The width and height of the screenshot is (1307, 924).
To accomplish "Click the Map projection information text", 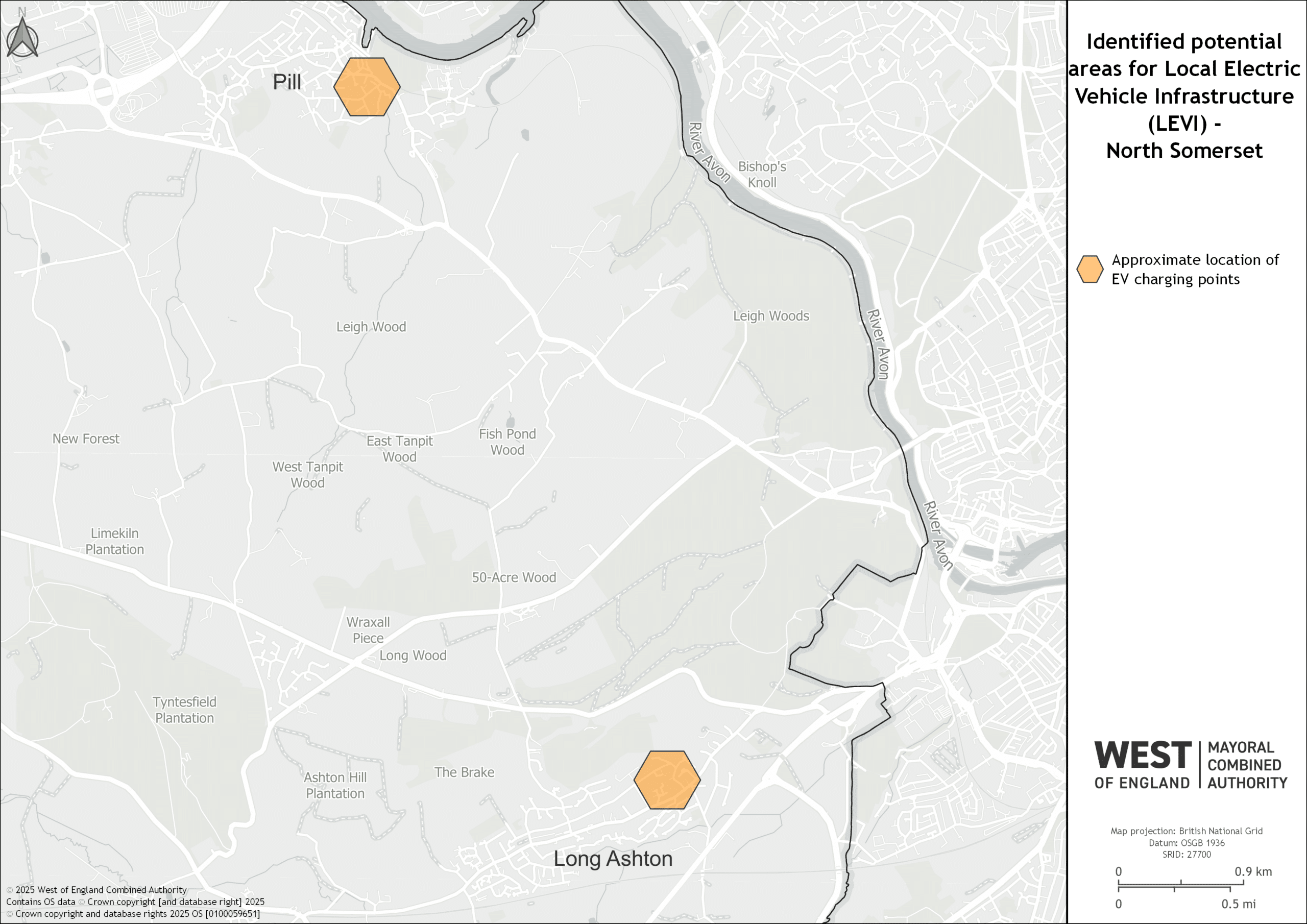I will (x=1187, y=843).
